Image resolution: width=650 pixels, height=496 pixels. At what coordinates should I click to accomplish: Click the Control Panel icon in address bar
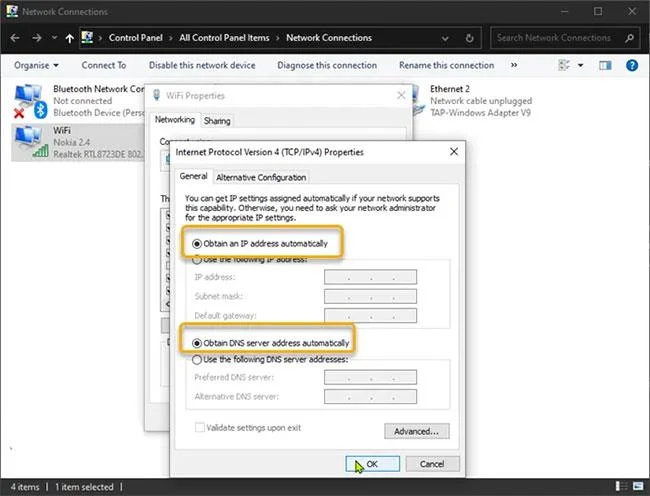pos(87,38)
